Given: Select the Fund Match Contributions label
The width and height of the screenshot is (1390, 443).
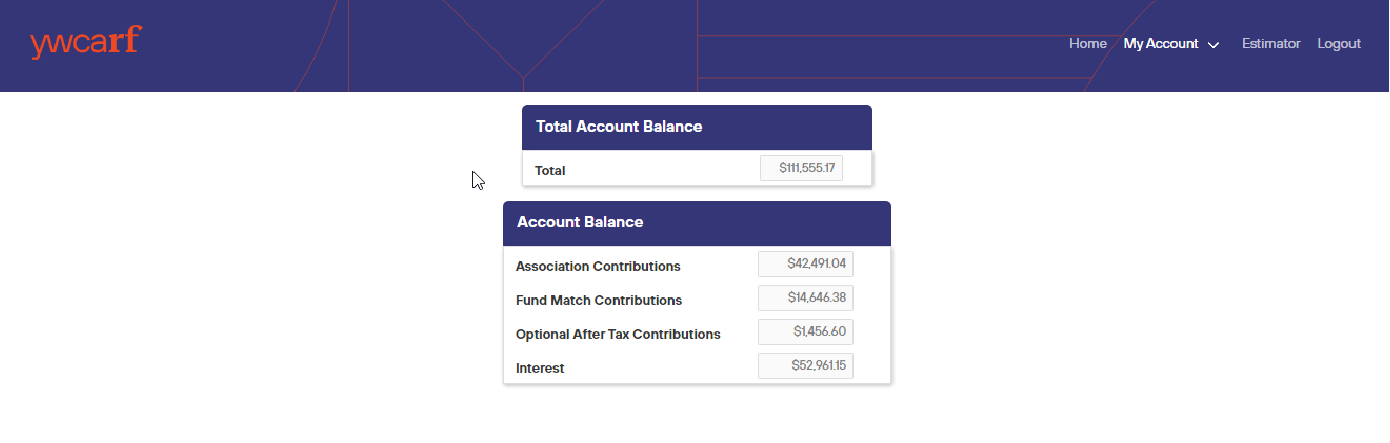Looking at the screenshot, I should (x=599, y=300).
